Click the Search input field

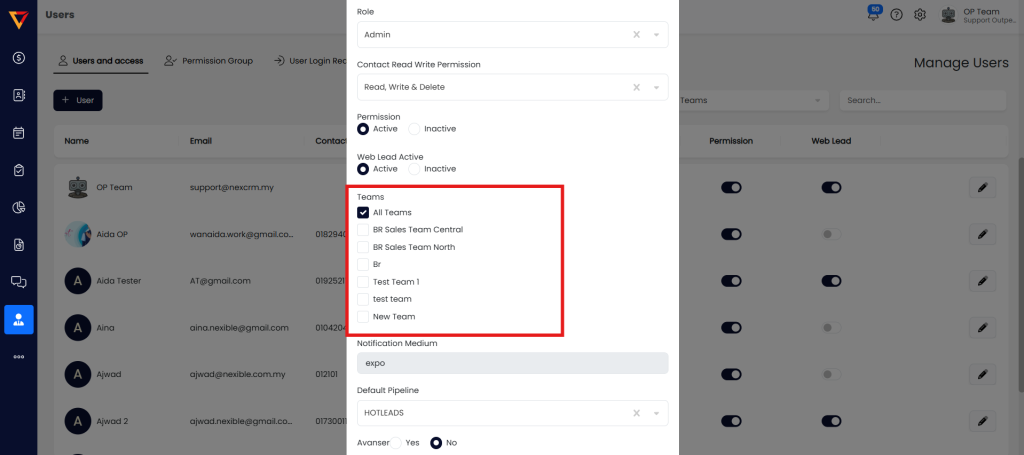point(922,100)
